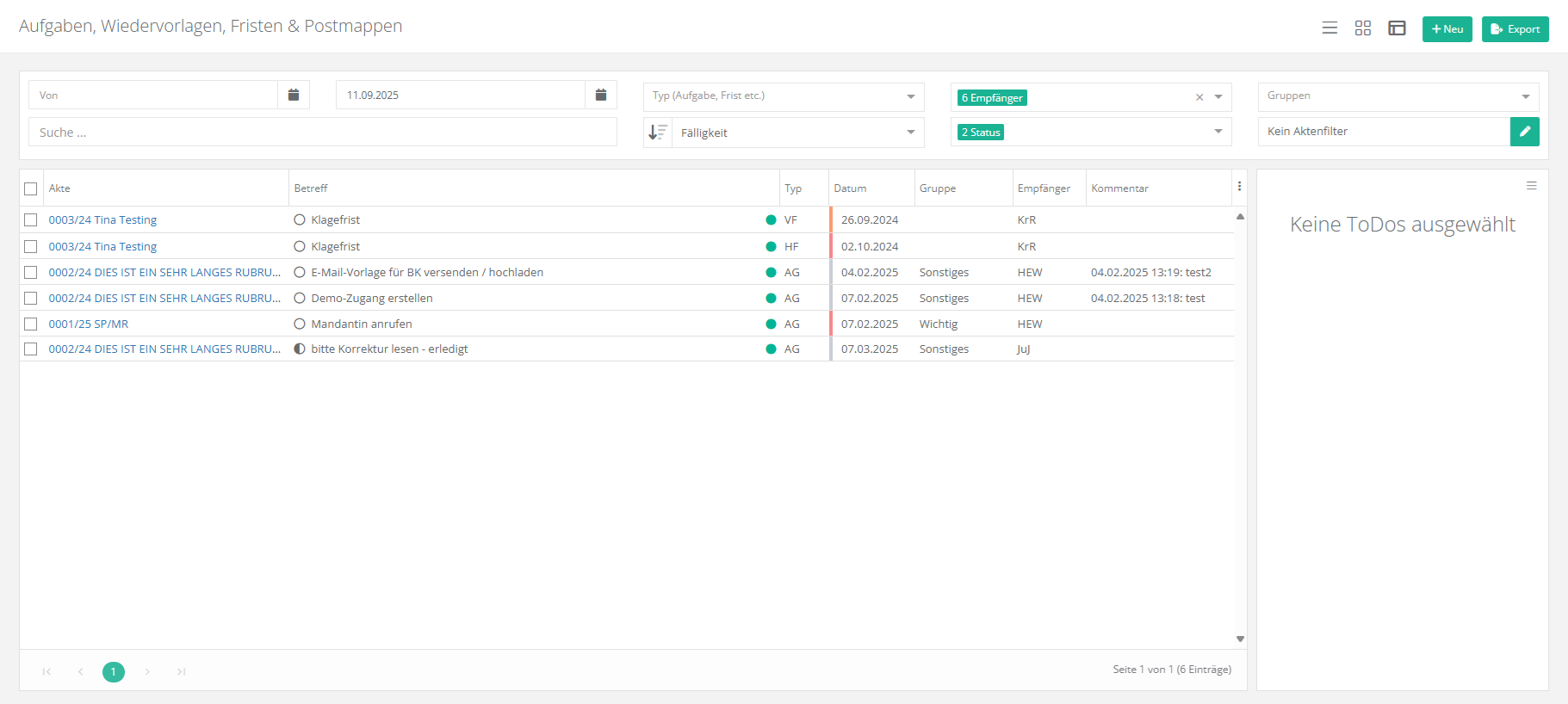Tick checkbox for 0001/25 SP/MR row
The height and width of the screenshot is (704, 1568).
31,324
